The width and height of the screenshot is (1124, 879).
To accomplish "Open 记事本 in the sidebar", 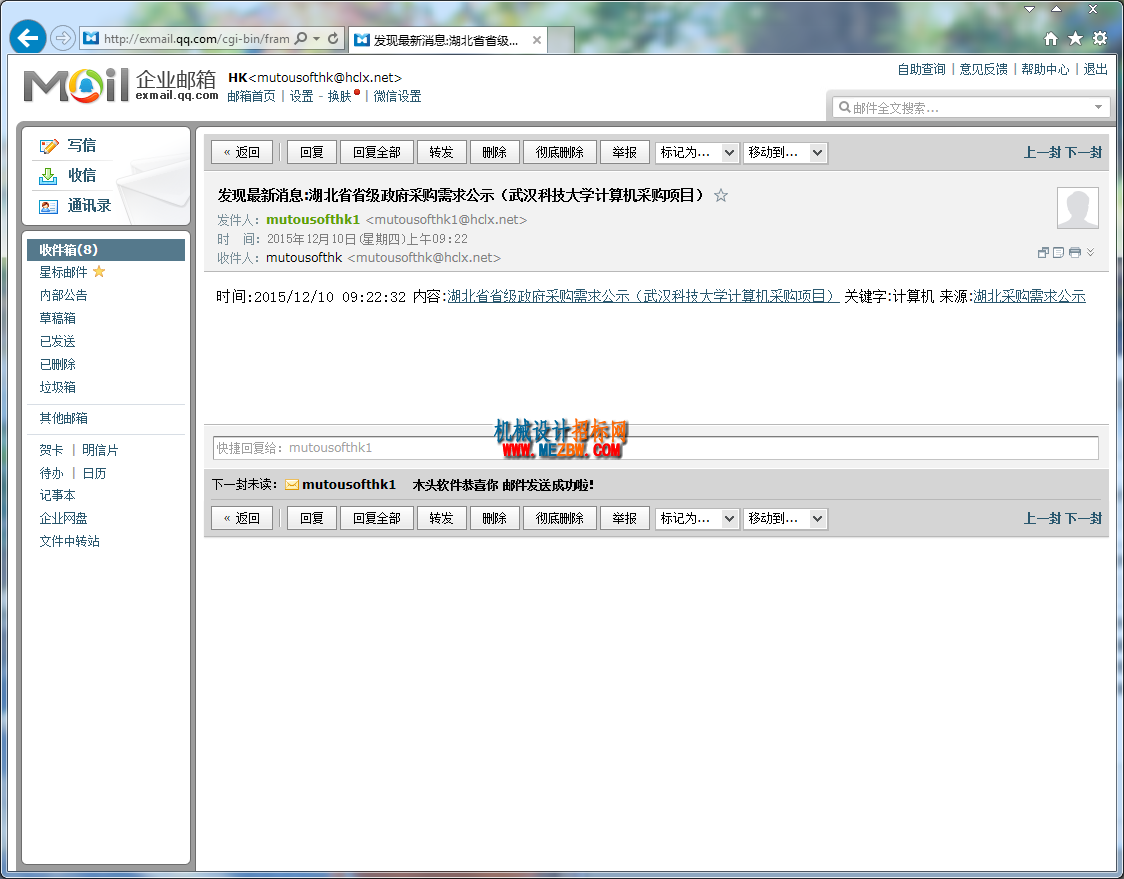I will click(57, 495).
